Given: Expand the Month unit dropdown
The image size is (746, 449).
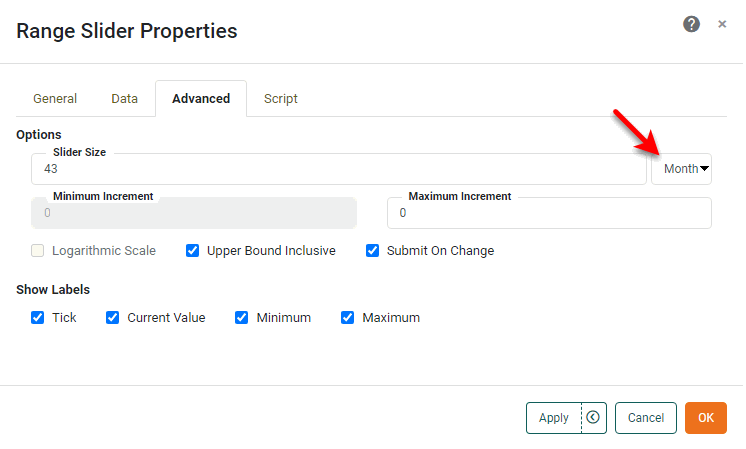Looking at the screenshot, I should click(x=682, y=169).
